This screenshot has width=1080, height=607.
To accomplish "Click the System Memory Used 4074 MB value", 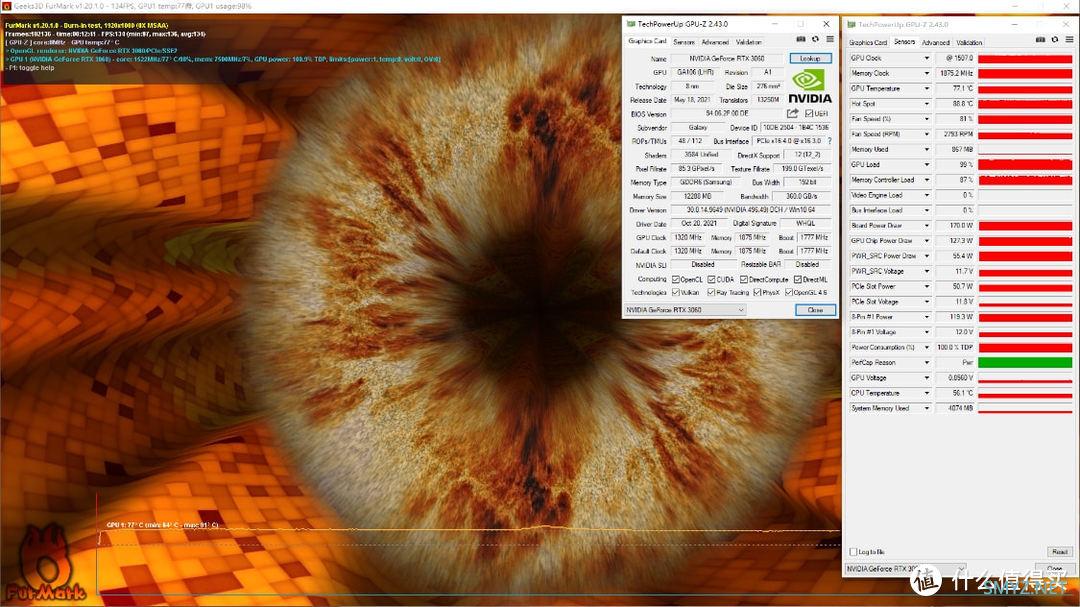I will pos(956,409).
